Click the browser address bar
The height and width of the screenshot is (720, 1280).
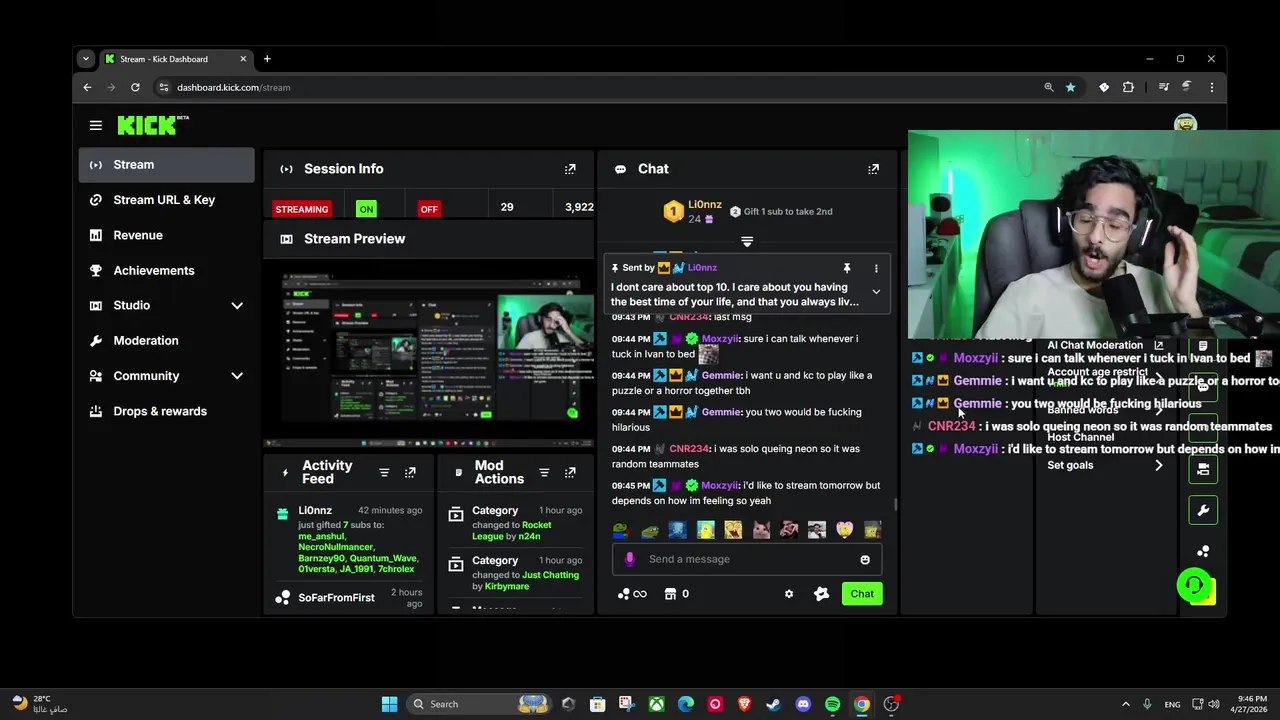coord(600,87)
